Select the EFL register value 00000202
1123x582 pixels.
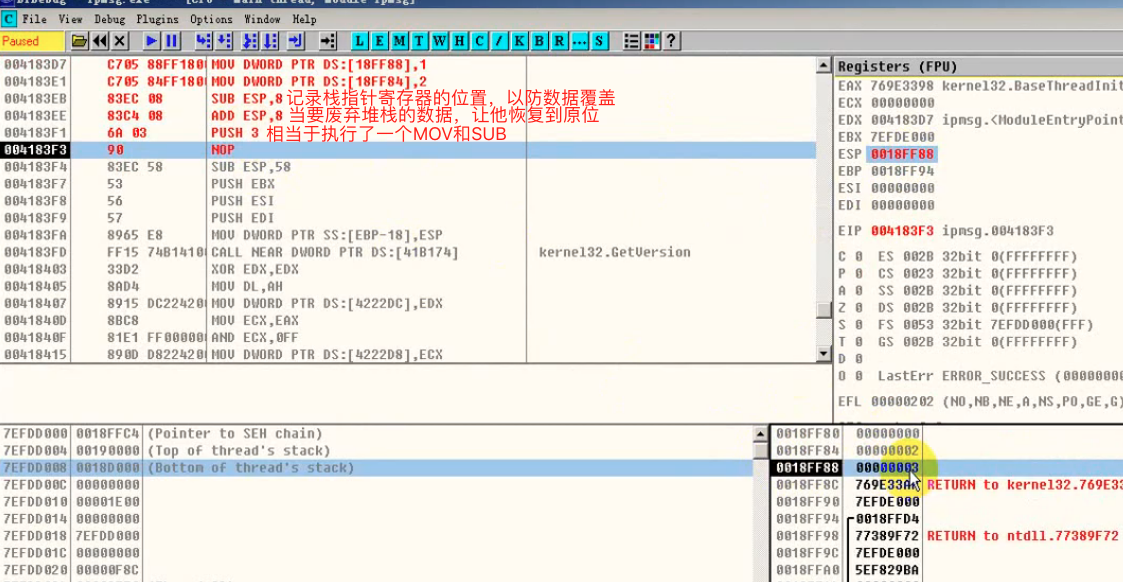coord(902,402)
